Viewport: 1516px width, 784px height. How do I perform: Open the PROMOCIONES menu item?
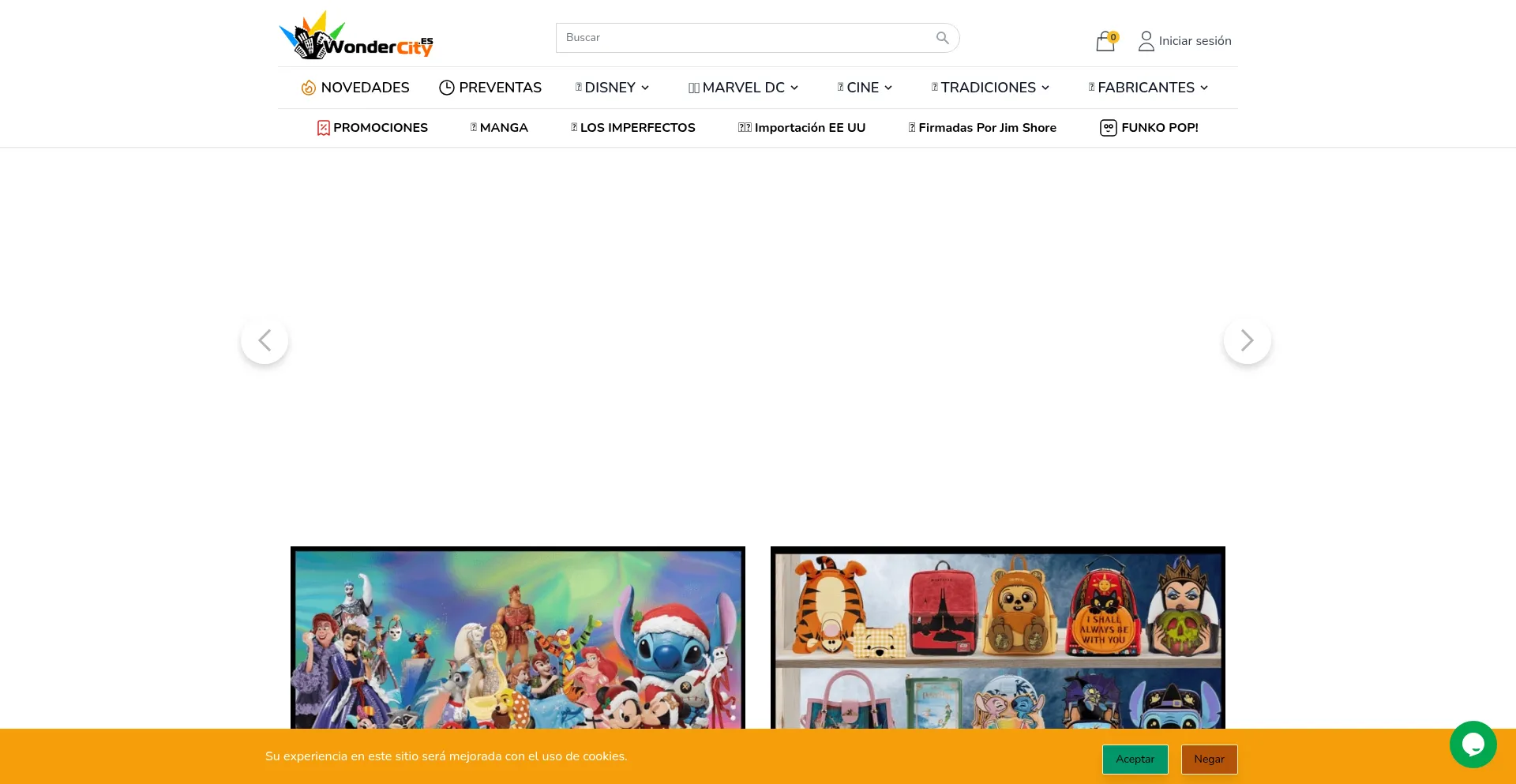[373, 128]
